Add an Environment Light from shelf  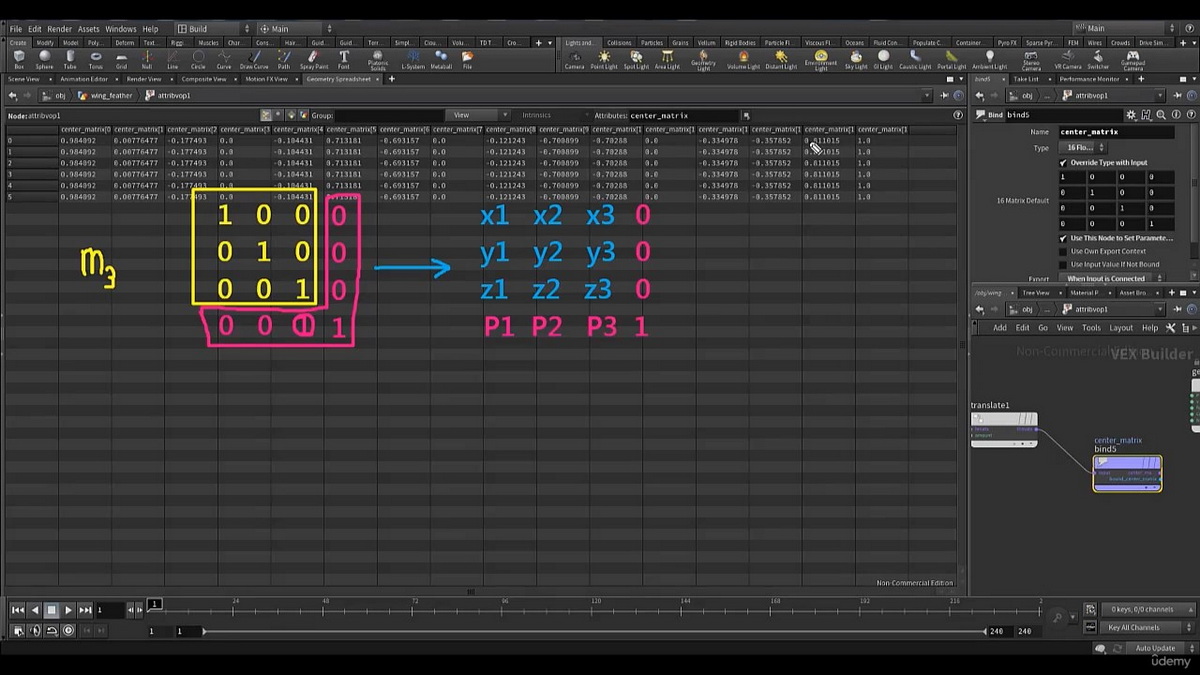821,61
